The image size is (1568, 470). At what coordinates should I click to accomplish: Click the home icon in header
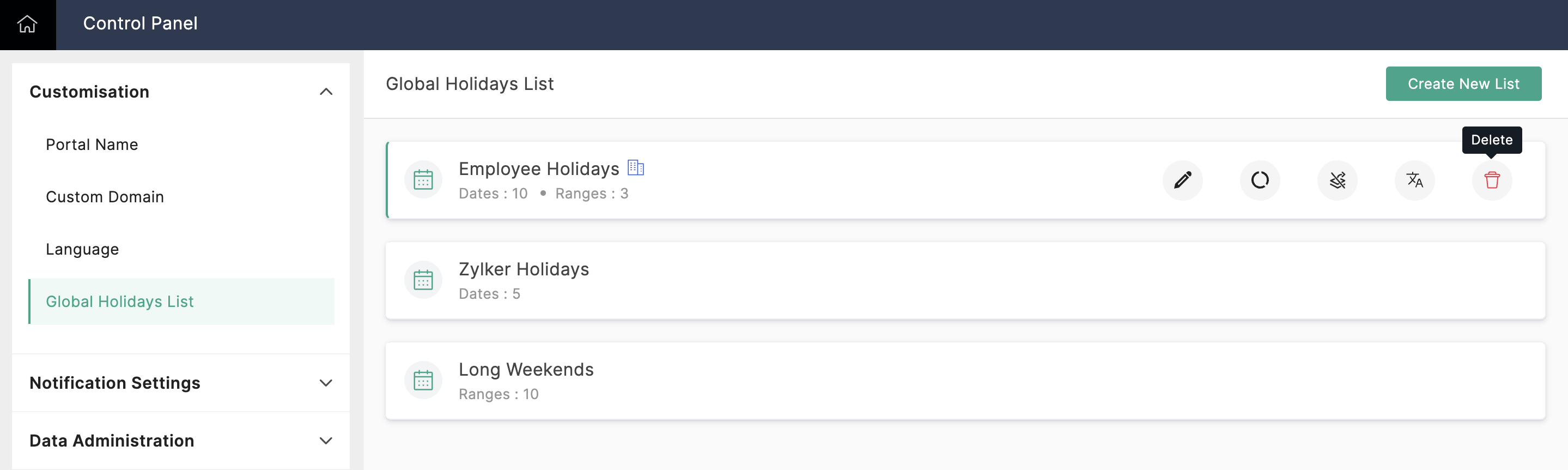click(27, 25)
